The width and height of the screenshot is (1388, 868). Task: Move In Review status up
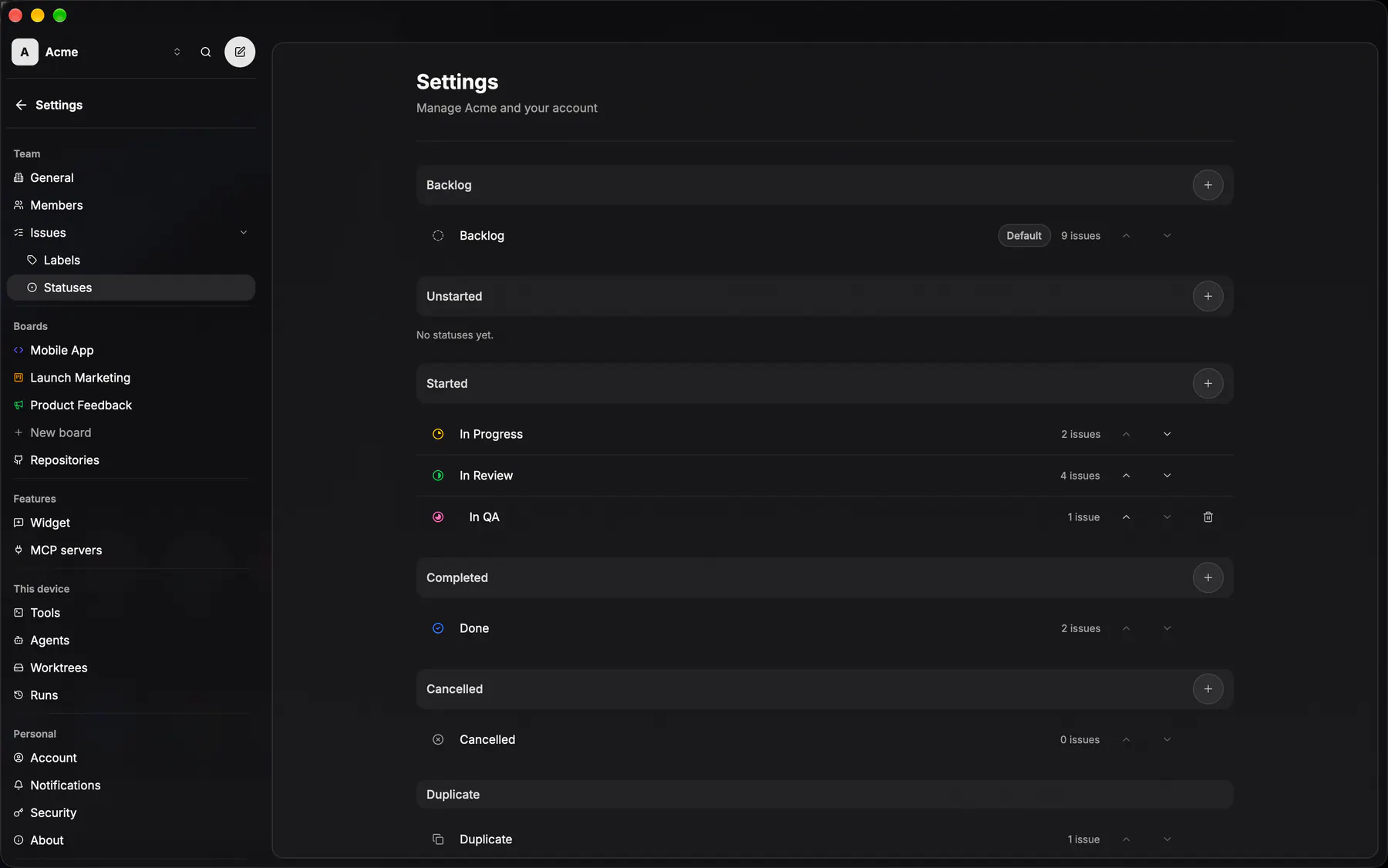point(1126,476)
